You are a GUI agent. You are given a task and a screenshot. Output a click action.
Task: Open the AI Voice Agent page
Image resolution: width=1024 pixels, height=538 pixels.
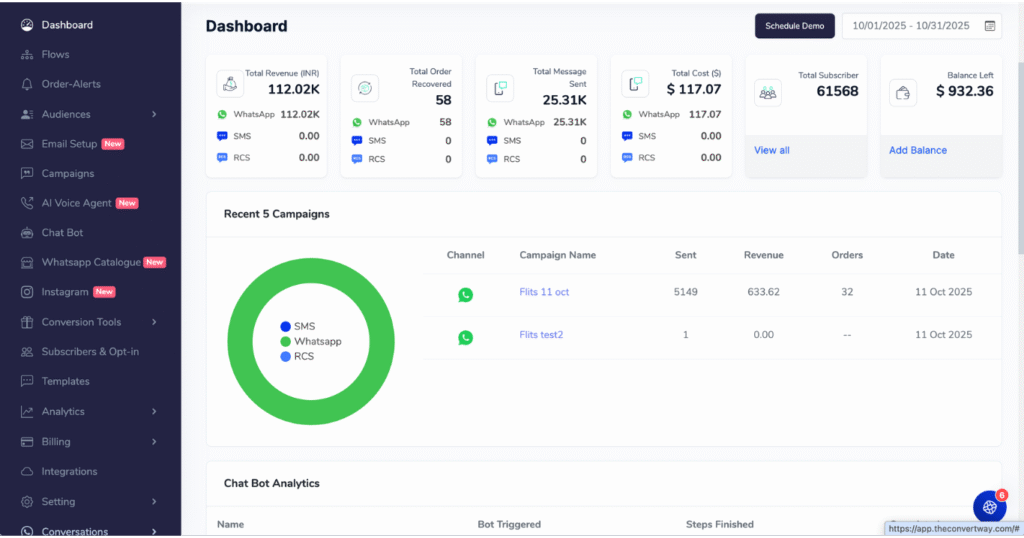tap(76, 203)
